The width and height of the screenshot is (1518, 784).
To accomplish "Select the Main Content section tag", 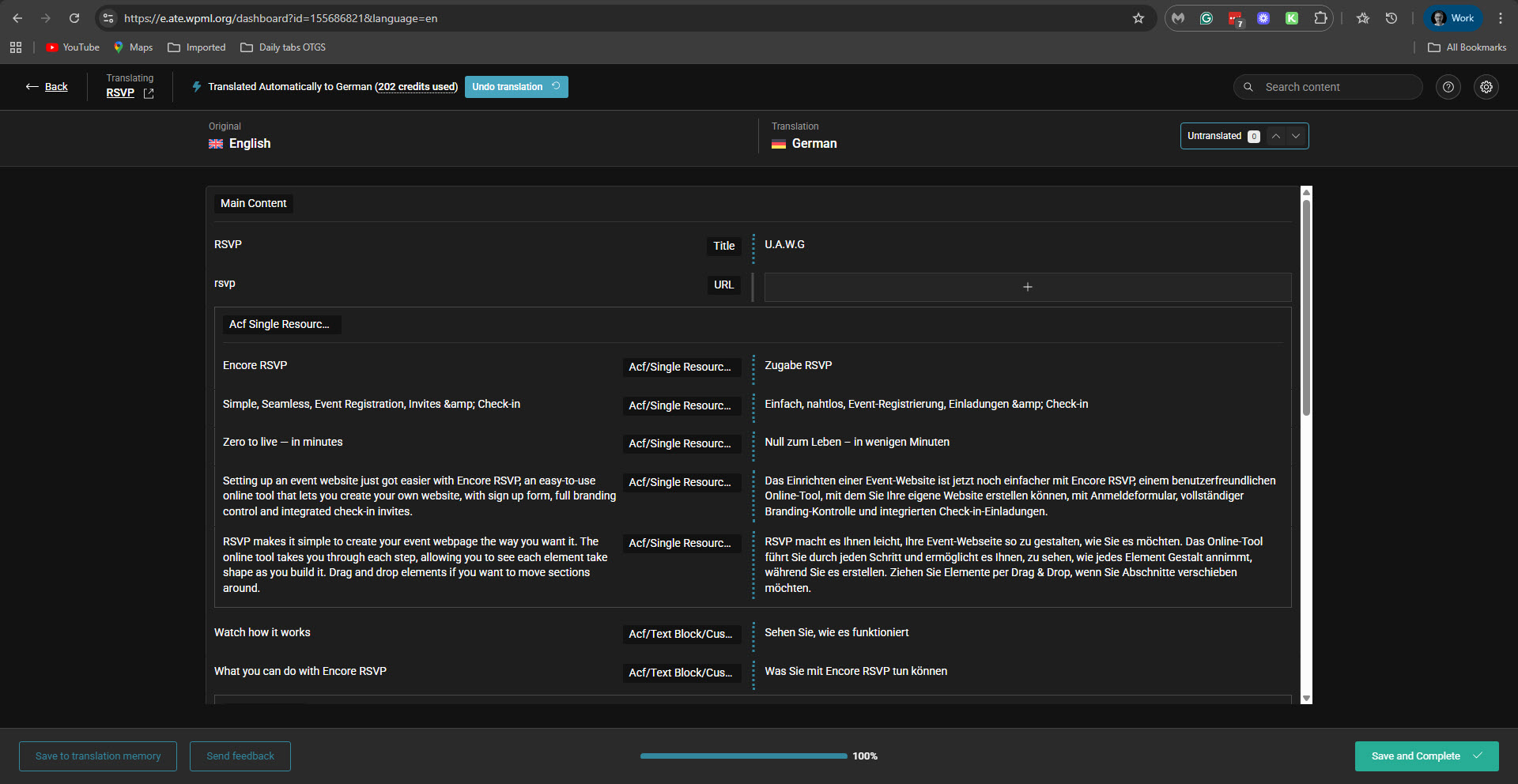I will point(254,203).
